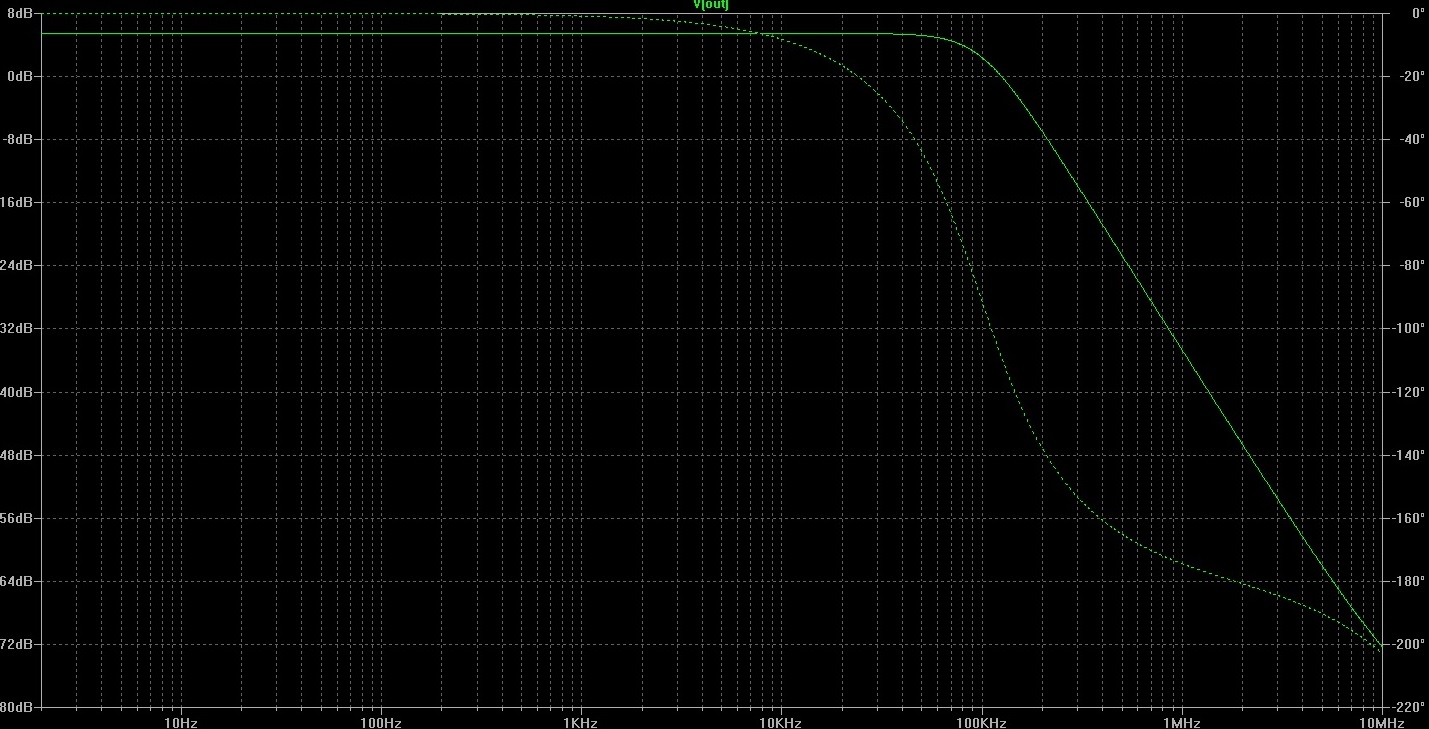Click the -120° phase axis label
Screen dimensions: 1429x729
[x=1408, y=392]
